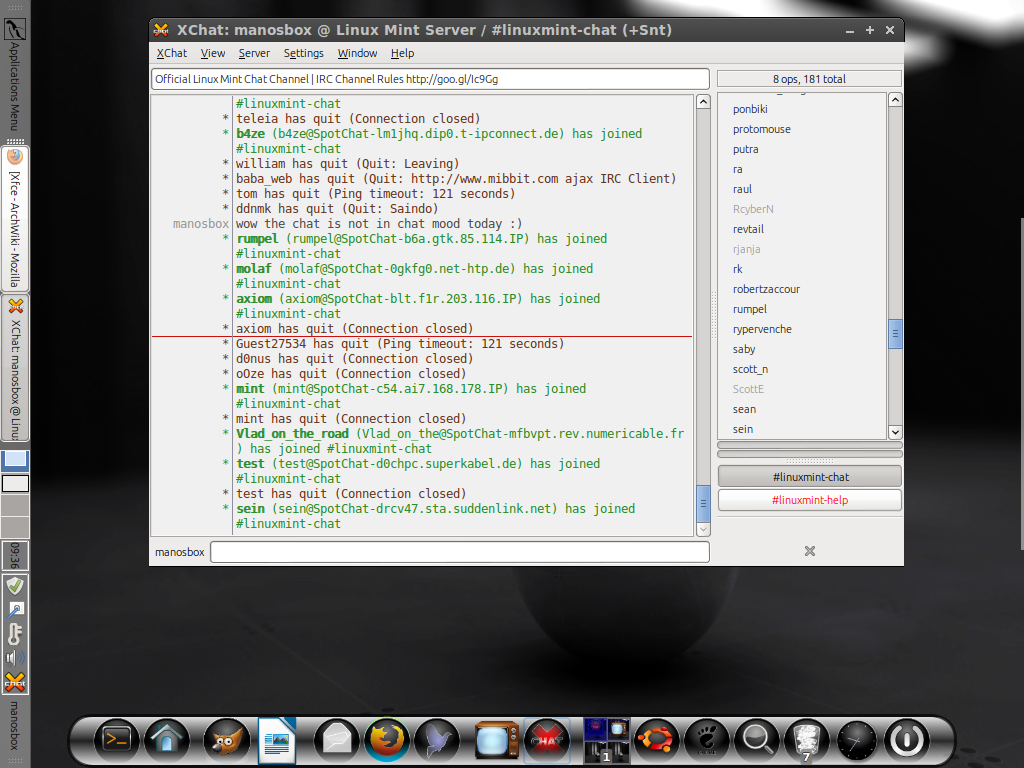Screen dimensions: 1024x768
Task: Select user scott_n in the list
Action: click(802, 369)
